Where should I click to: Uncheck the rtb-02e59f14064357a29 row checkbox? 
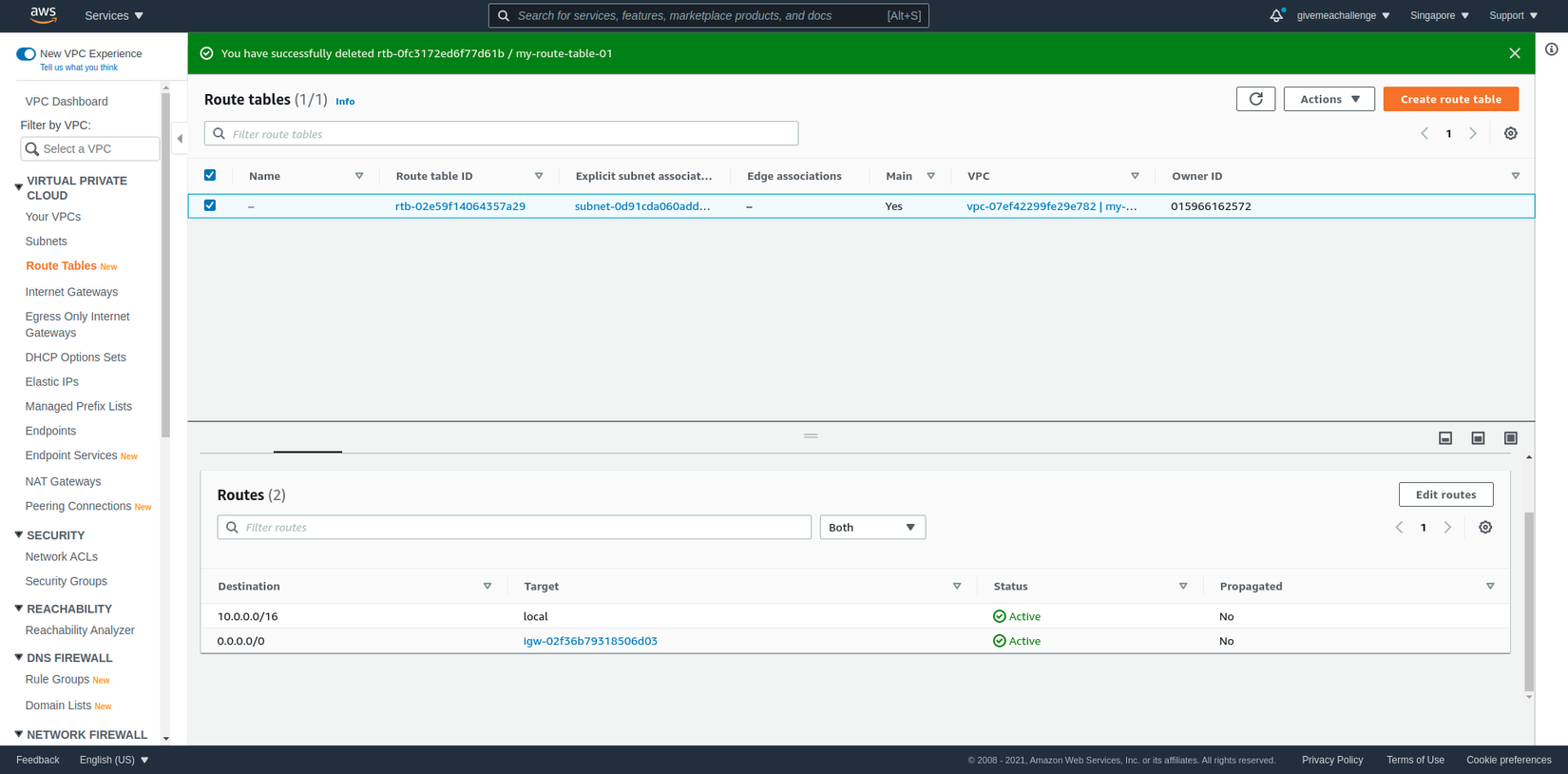(210, 205)
